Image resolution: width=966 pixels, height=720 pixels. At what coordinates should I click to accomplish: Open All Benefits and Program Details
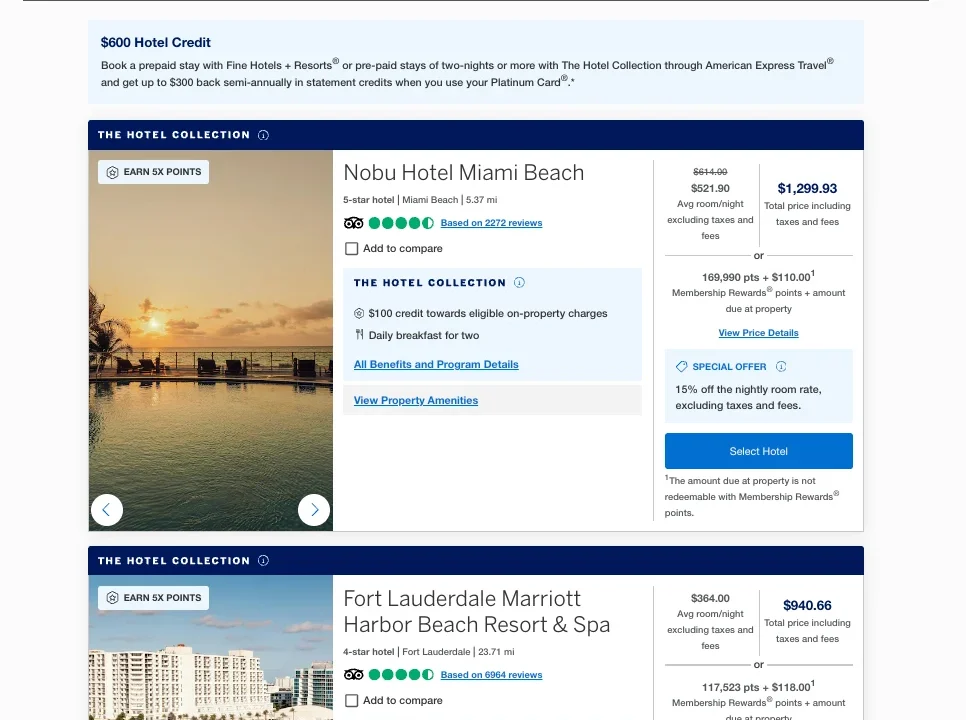pyautogui.click(x=436, y=365)
